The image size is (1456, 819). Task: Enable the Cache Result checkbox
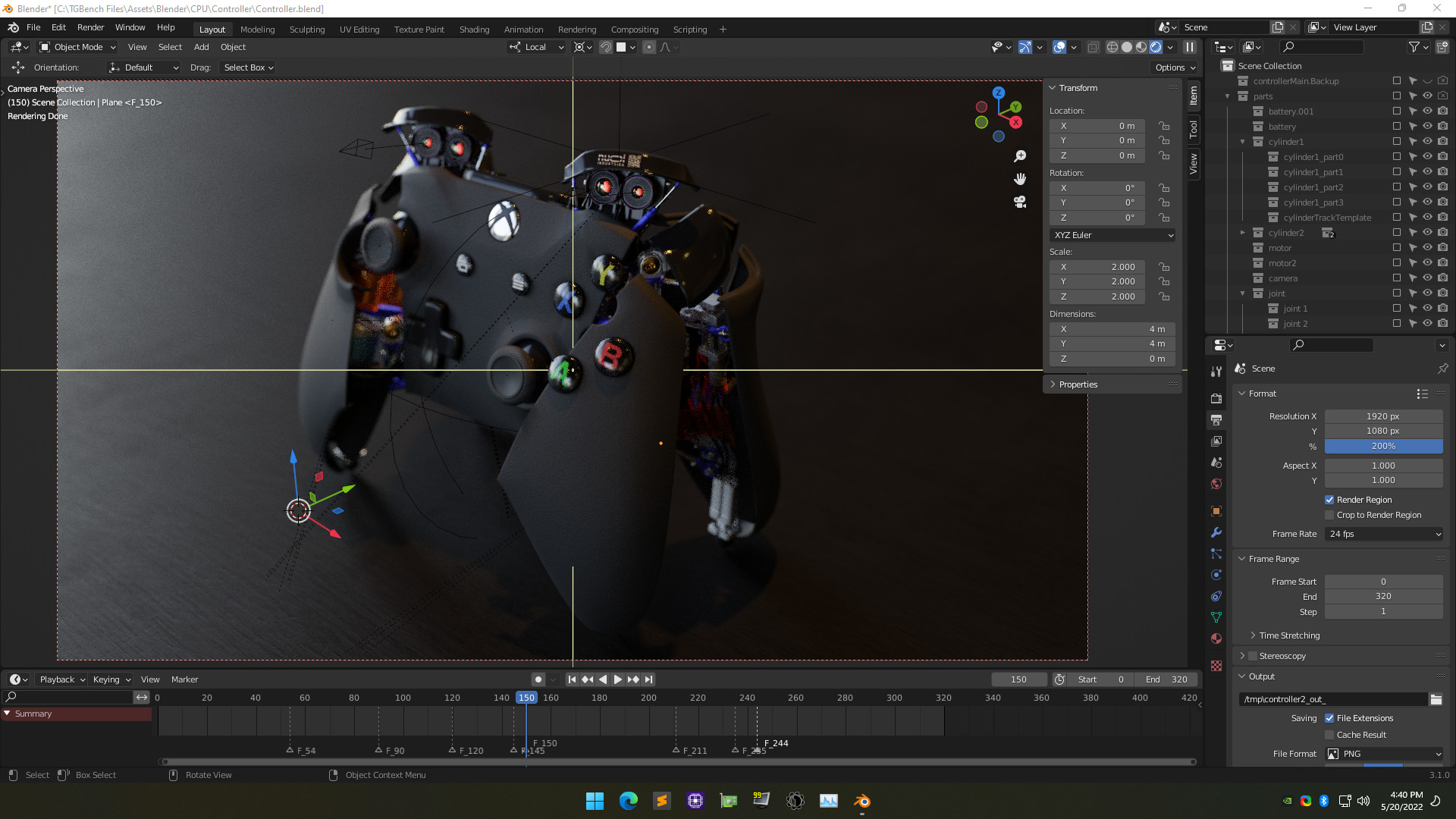click(1329, 735)
